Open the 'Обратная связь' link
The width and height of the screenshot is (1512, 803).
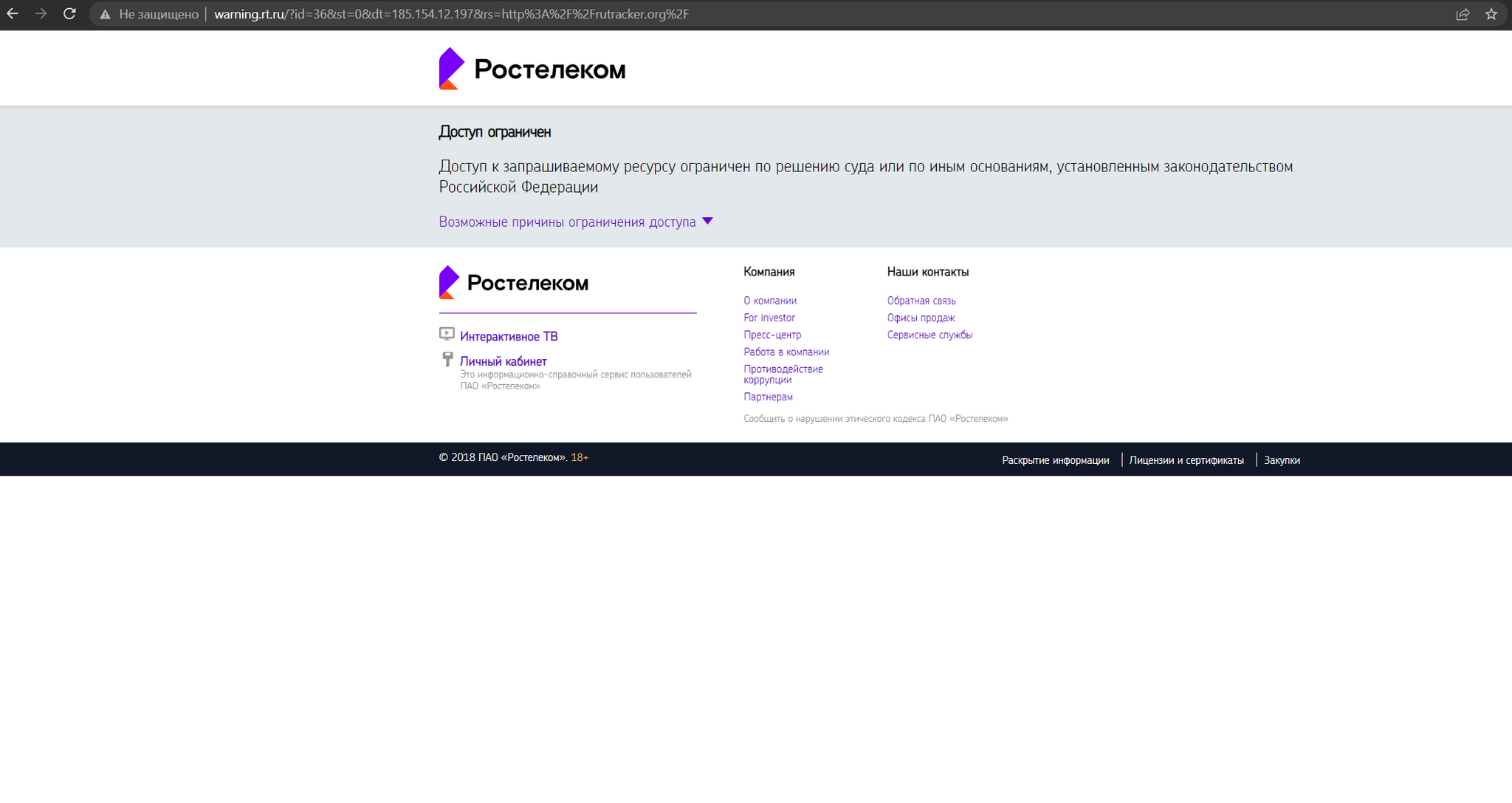coord(921,301)
